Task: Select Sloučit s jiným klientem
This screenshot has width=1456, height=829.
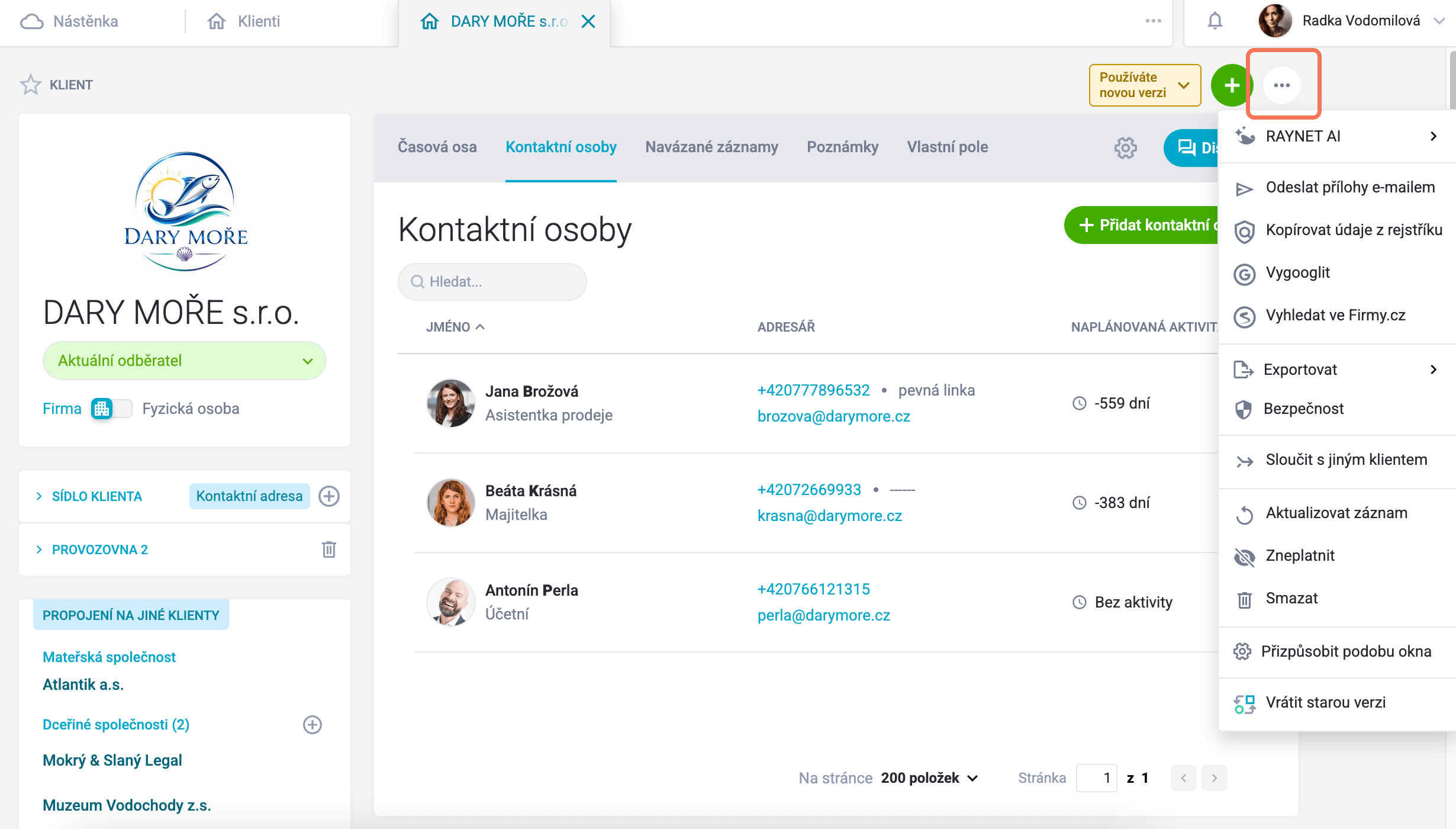Action: point(1336,460)
